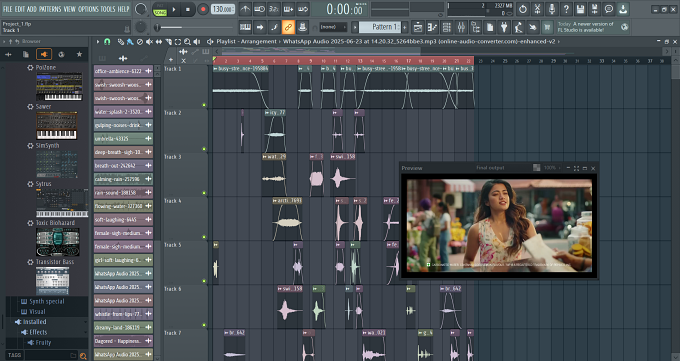This screenshot has width=680, height=361.
Task: Toggle the highlighted link/snap orange button
Action: (x=288, y=27)
